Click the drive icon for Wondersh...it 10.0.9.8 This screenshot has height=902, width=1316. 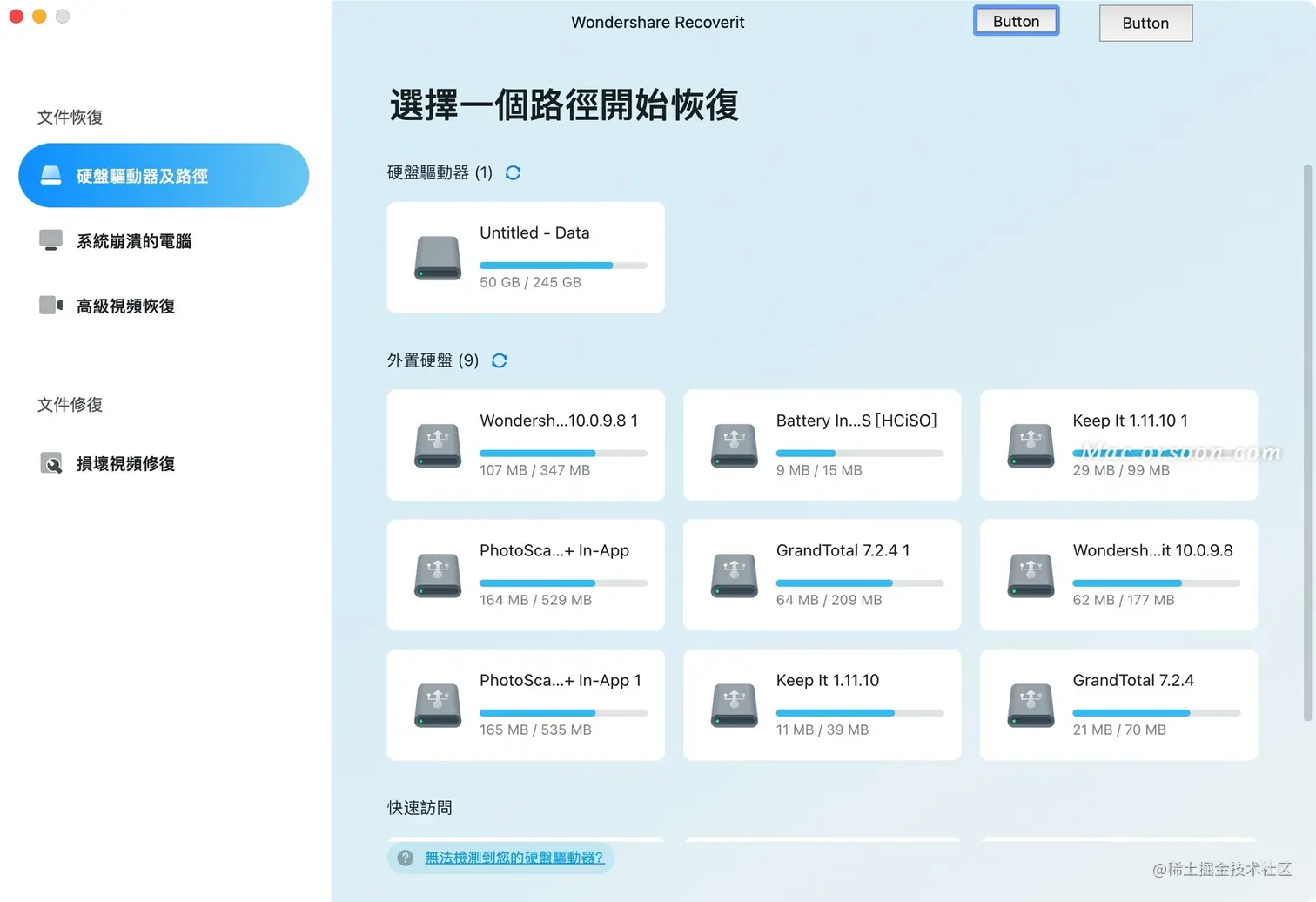click(x=1031, y=576)
